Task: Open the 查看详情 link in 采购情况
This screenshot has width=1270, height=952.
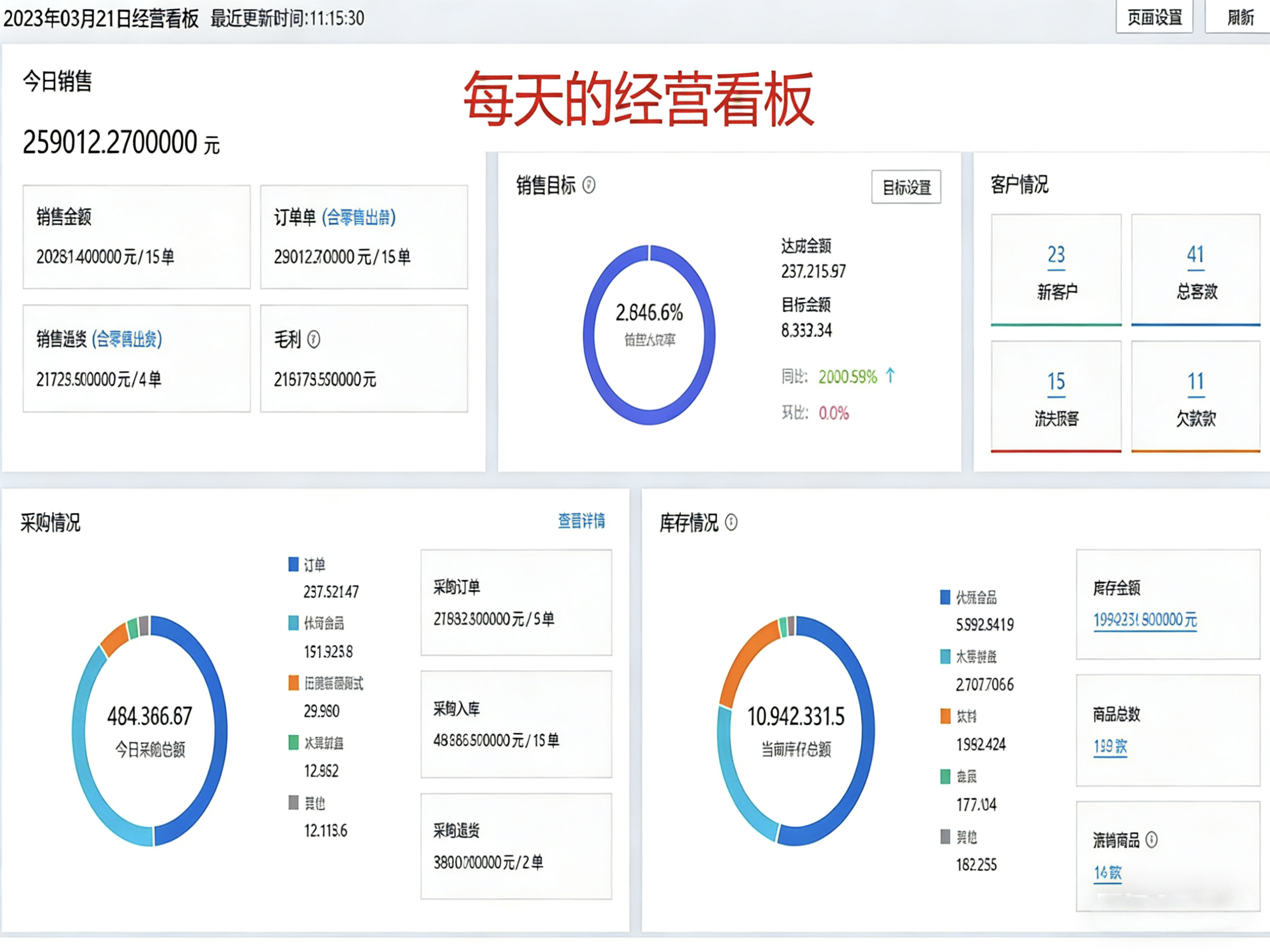Action: pos(581,520)
